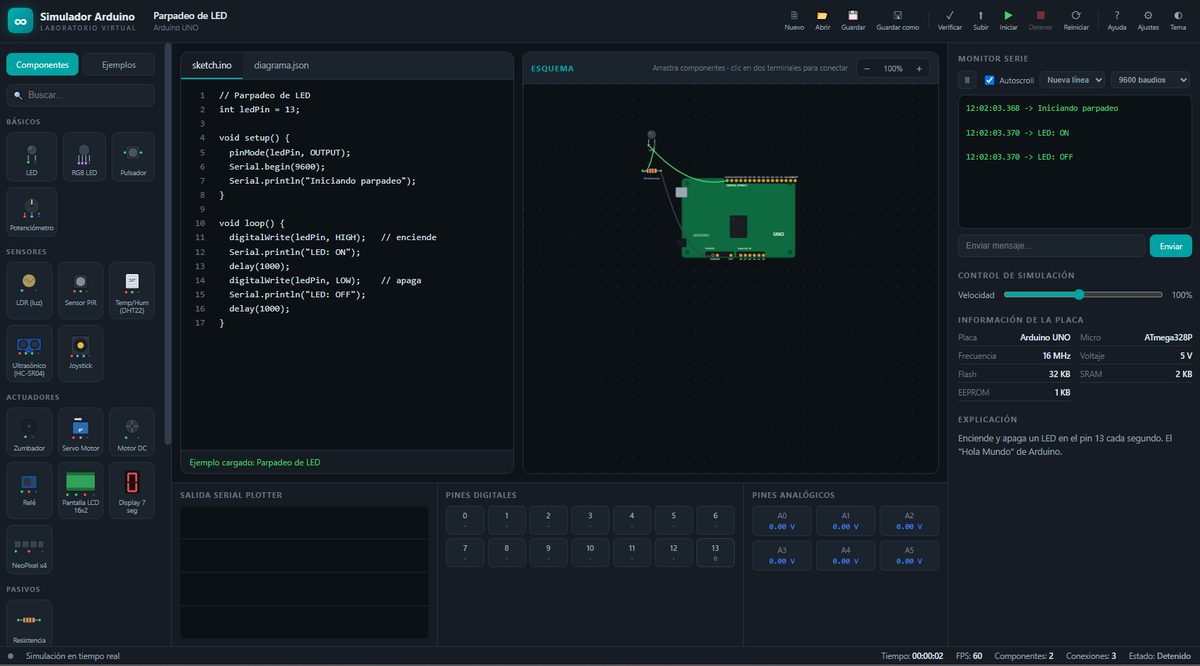Click analog pin A5 cell

click(x=909, y=555)
